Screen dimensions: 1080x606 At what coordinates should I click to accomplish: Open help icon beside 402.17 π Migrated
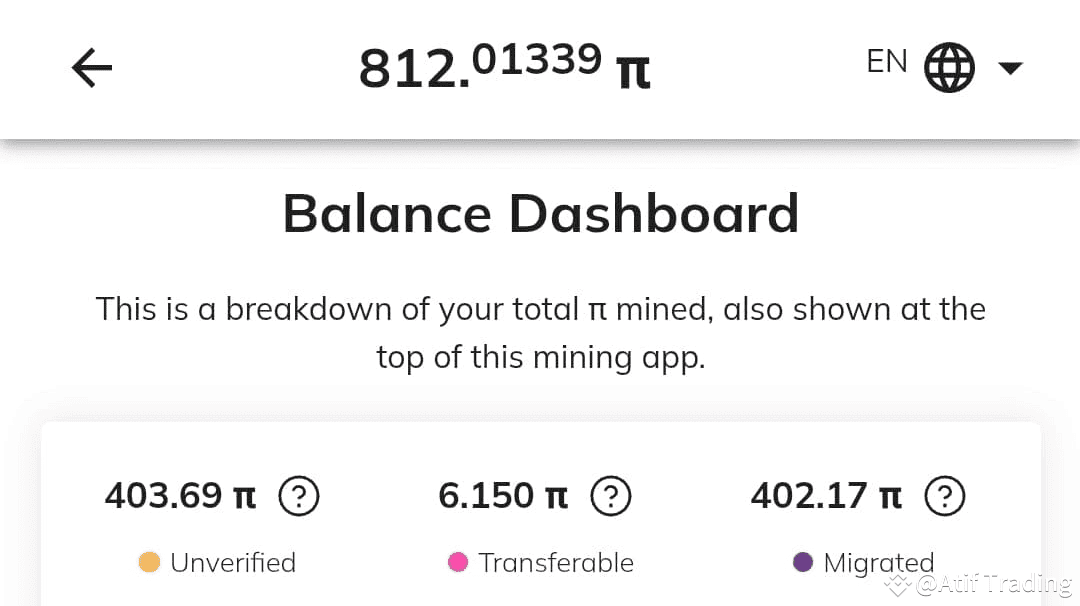945,496
